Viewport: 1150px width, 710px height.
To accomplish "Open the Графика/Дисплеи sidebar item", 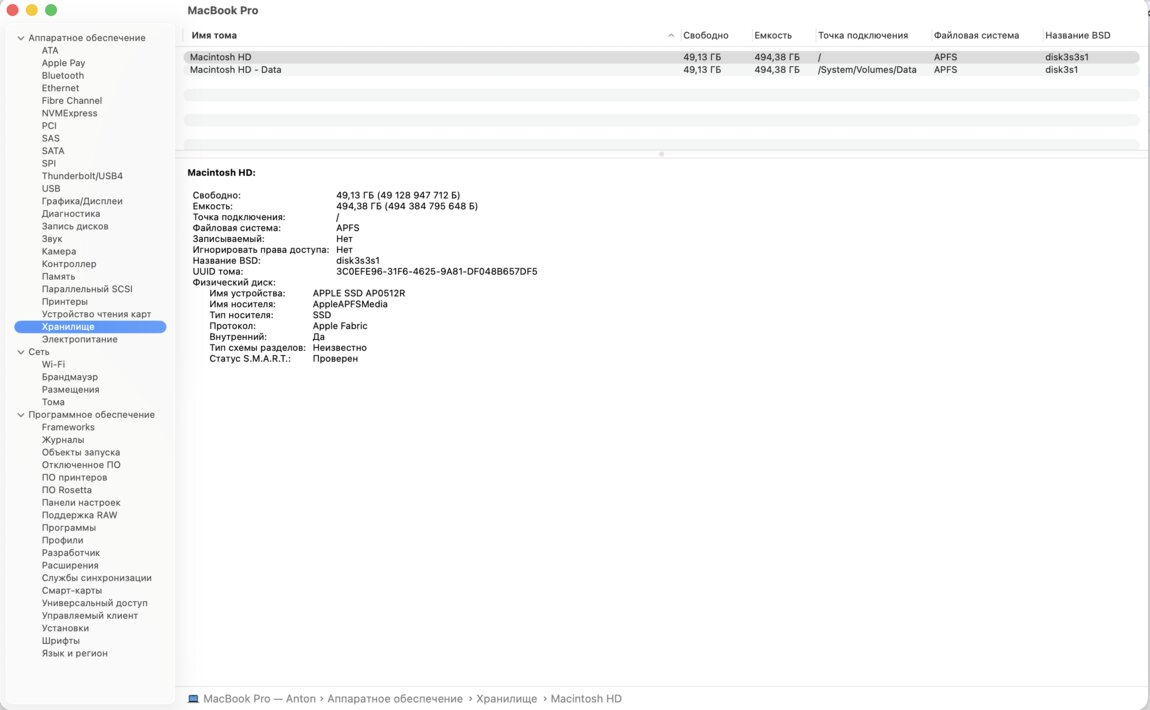I will 82,201.
